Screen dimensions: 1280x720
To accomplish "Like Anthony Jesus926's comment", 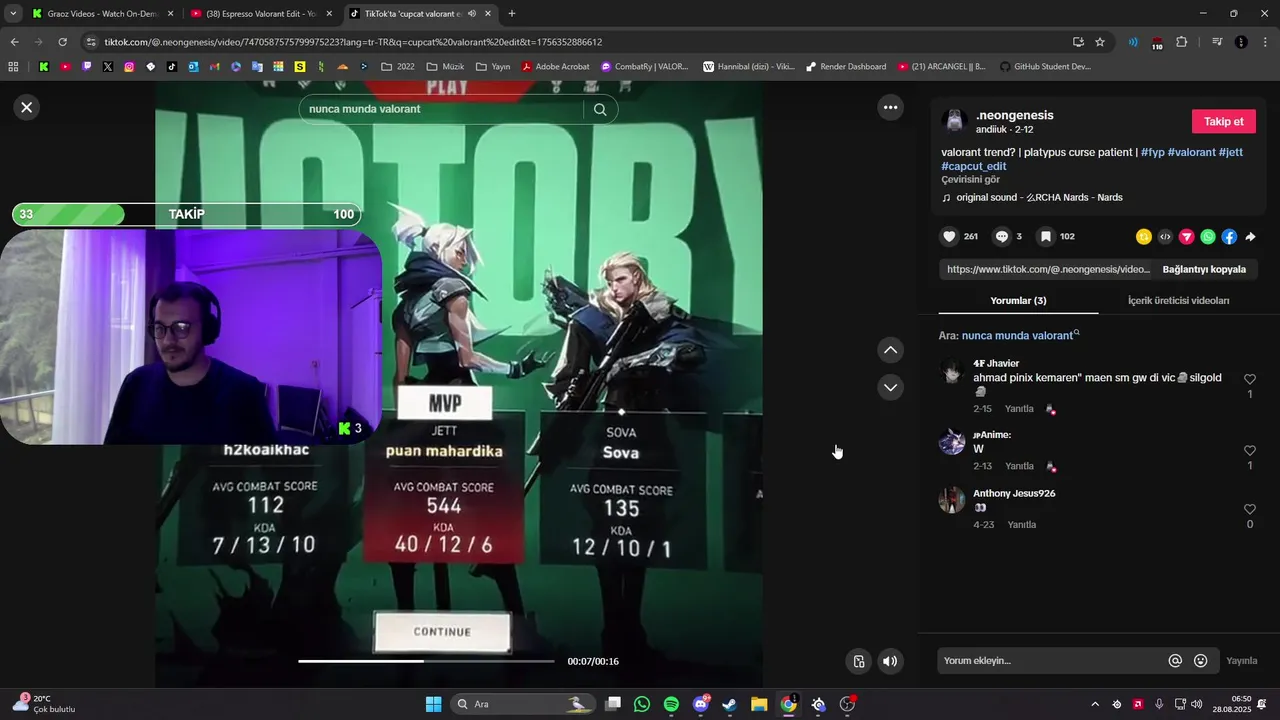I will (1249, 509).
